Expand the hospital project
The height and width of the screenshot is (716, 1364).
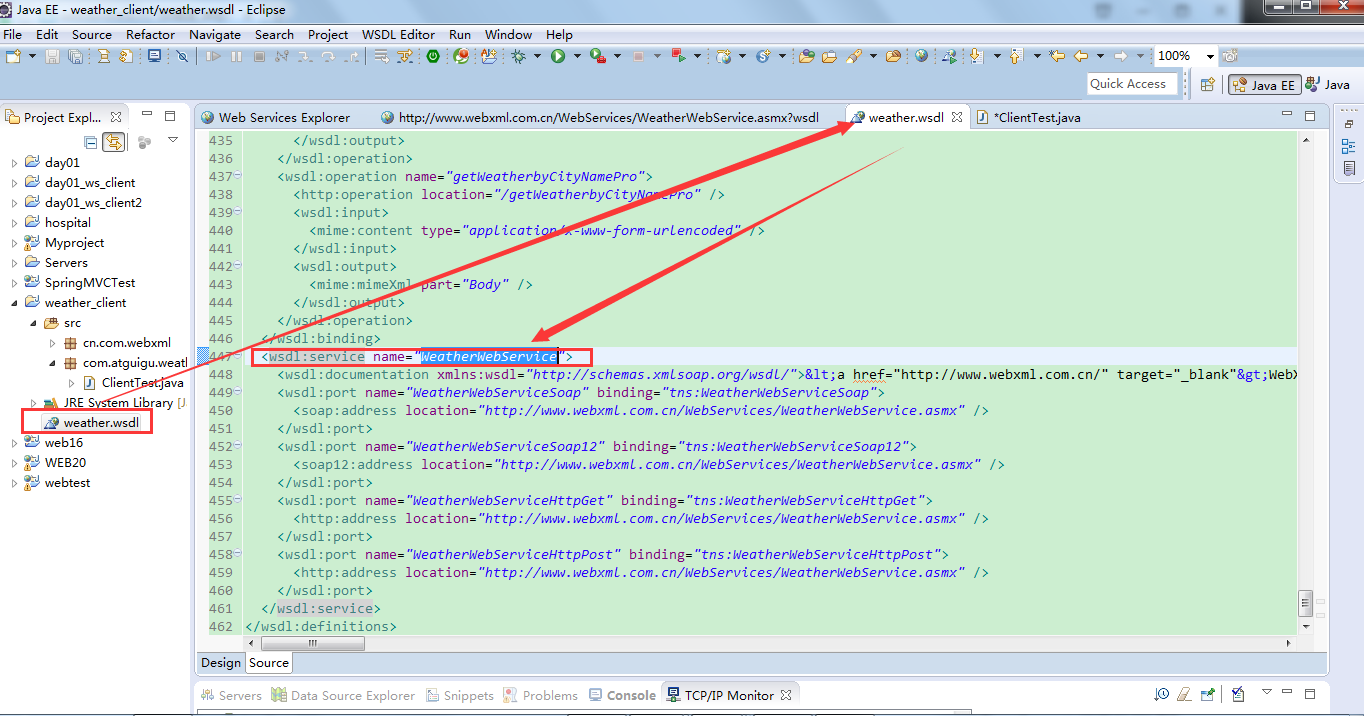[14, 222]
